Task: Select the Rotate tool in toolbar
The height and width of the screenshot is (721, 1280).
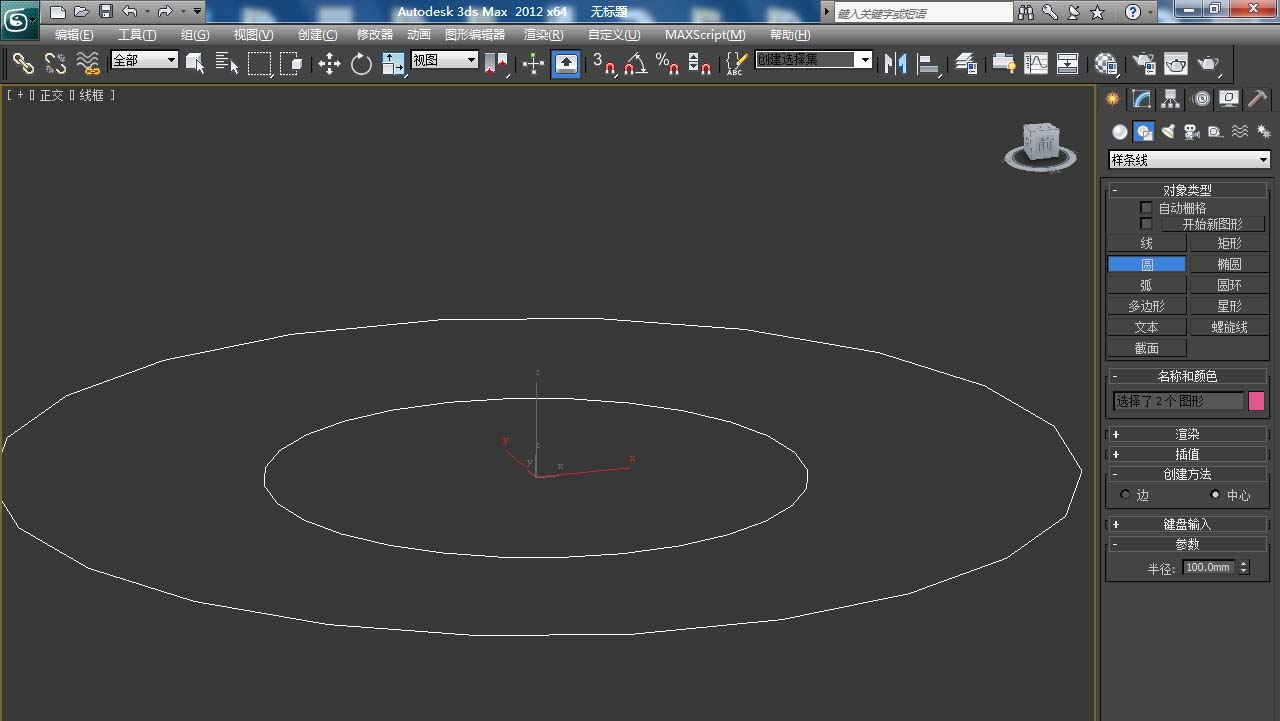Action: click(361, 64)
